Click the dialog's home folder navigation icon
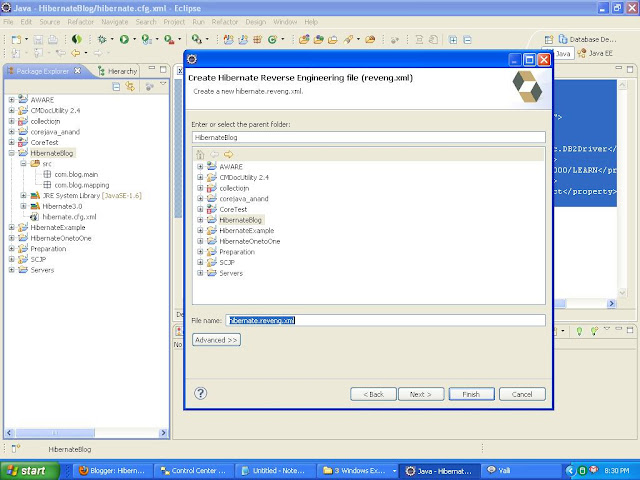Viewport: 640px width, 480px height. pos(200,154)
